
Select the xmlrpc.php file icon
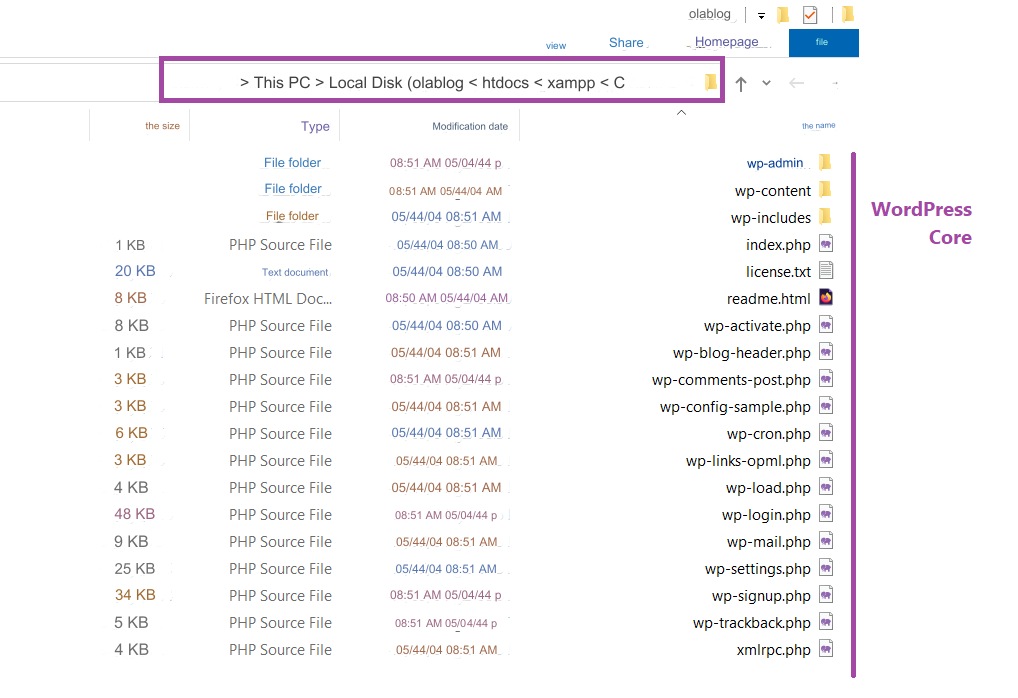[x=826, y=649]
